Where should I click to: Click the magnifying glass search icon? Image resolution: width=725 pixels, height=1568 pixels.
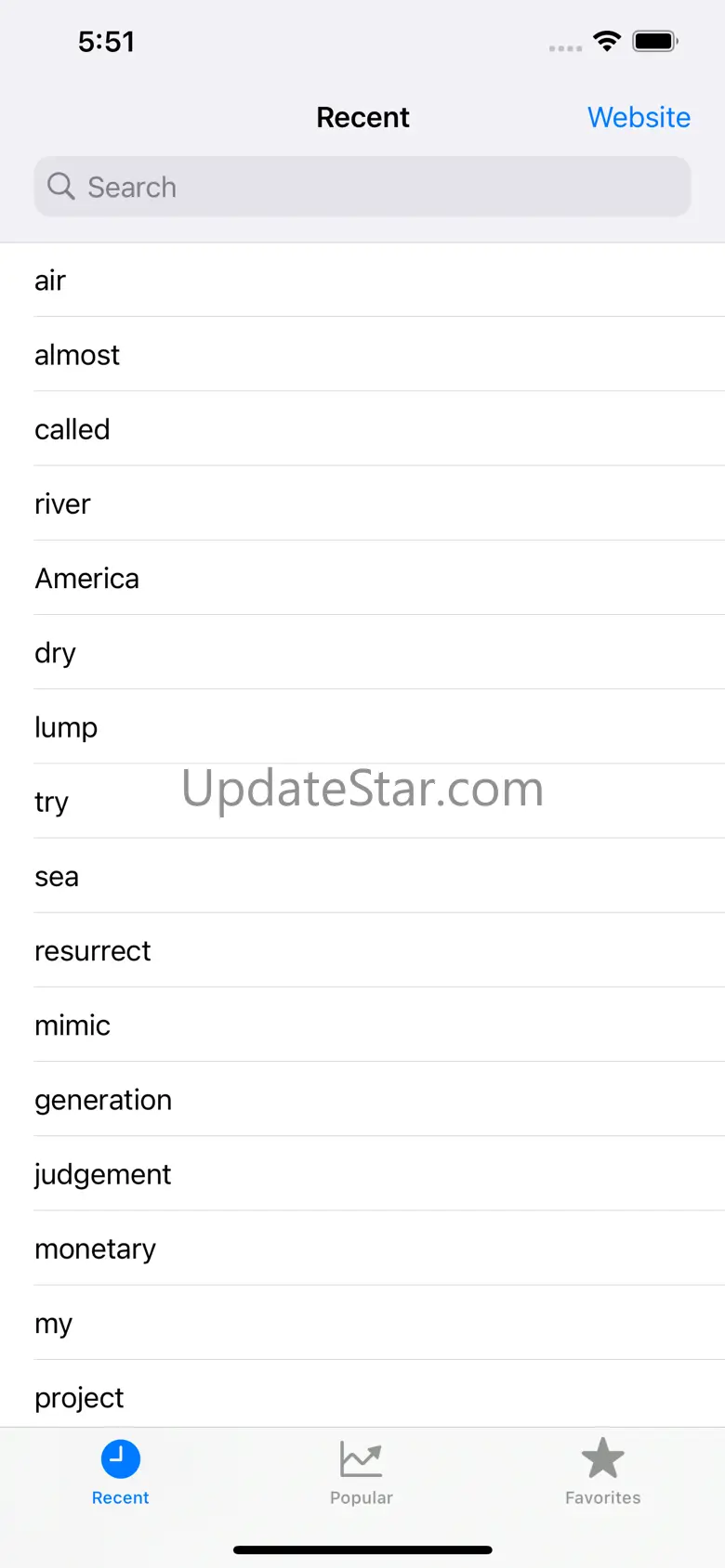[61, 187]
